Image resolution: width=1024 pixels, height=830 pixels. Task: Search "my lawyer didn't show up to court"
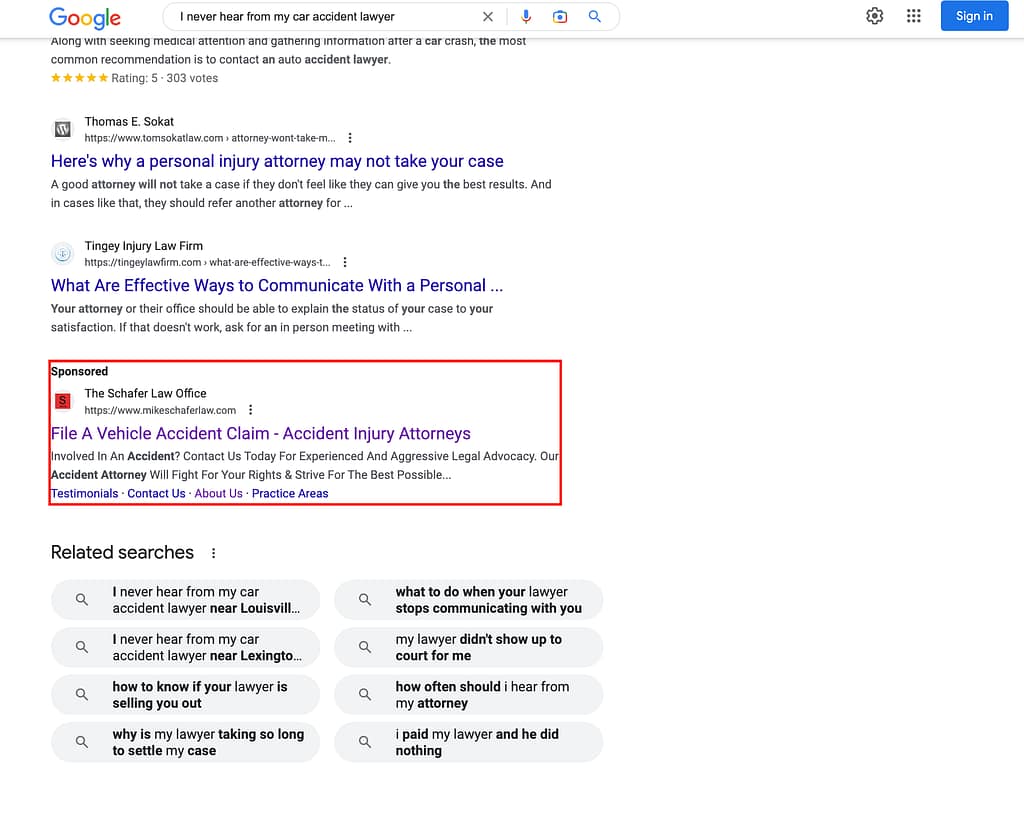click(x=468, y=647)
